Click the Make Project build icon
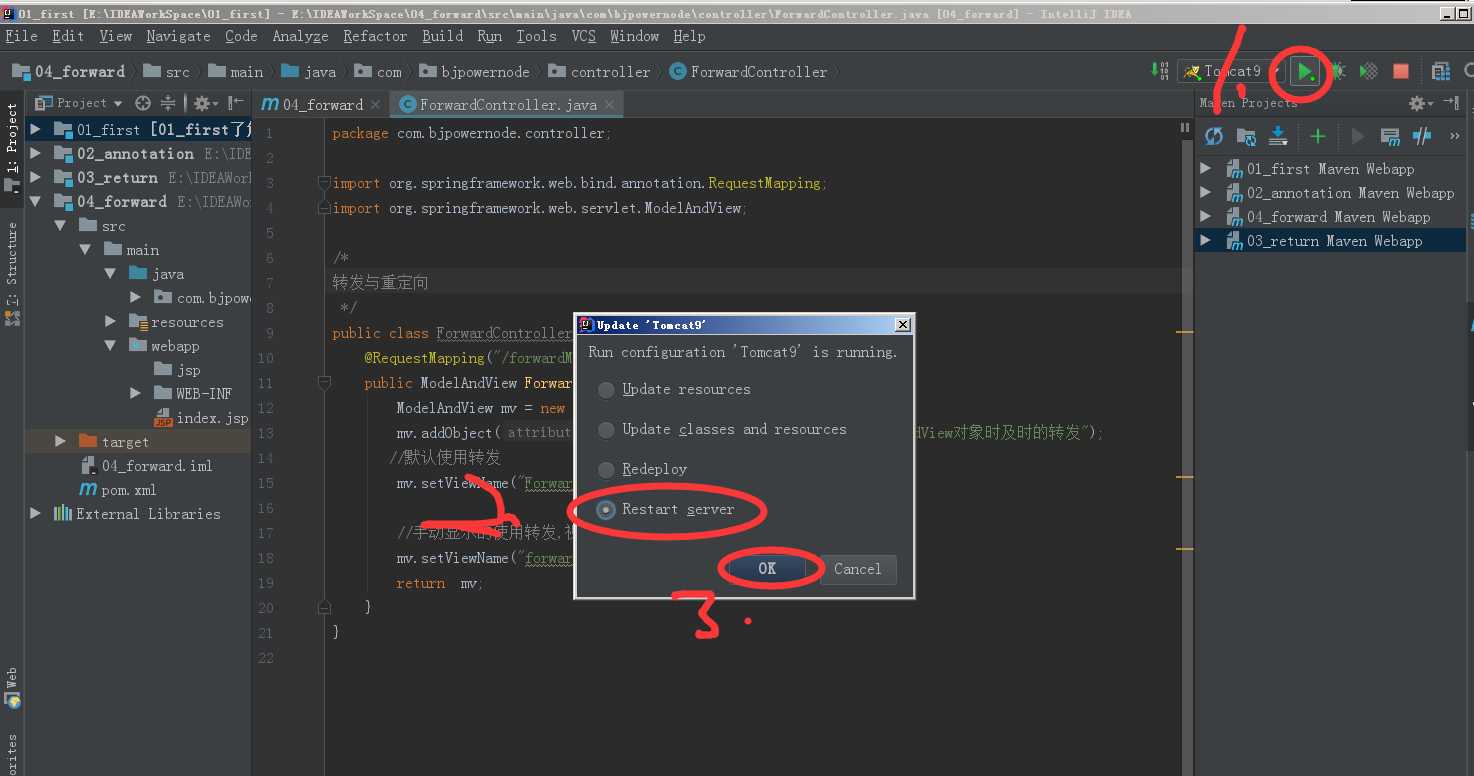The height and width of the screenshot is (776, 1474). pos(1160,71)
